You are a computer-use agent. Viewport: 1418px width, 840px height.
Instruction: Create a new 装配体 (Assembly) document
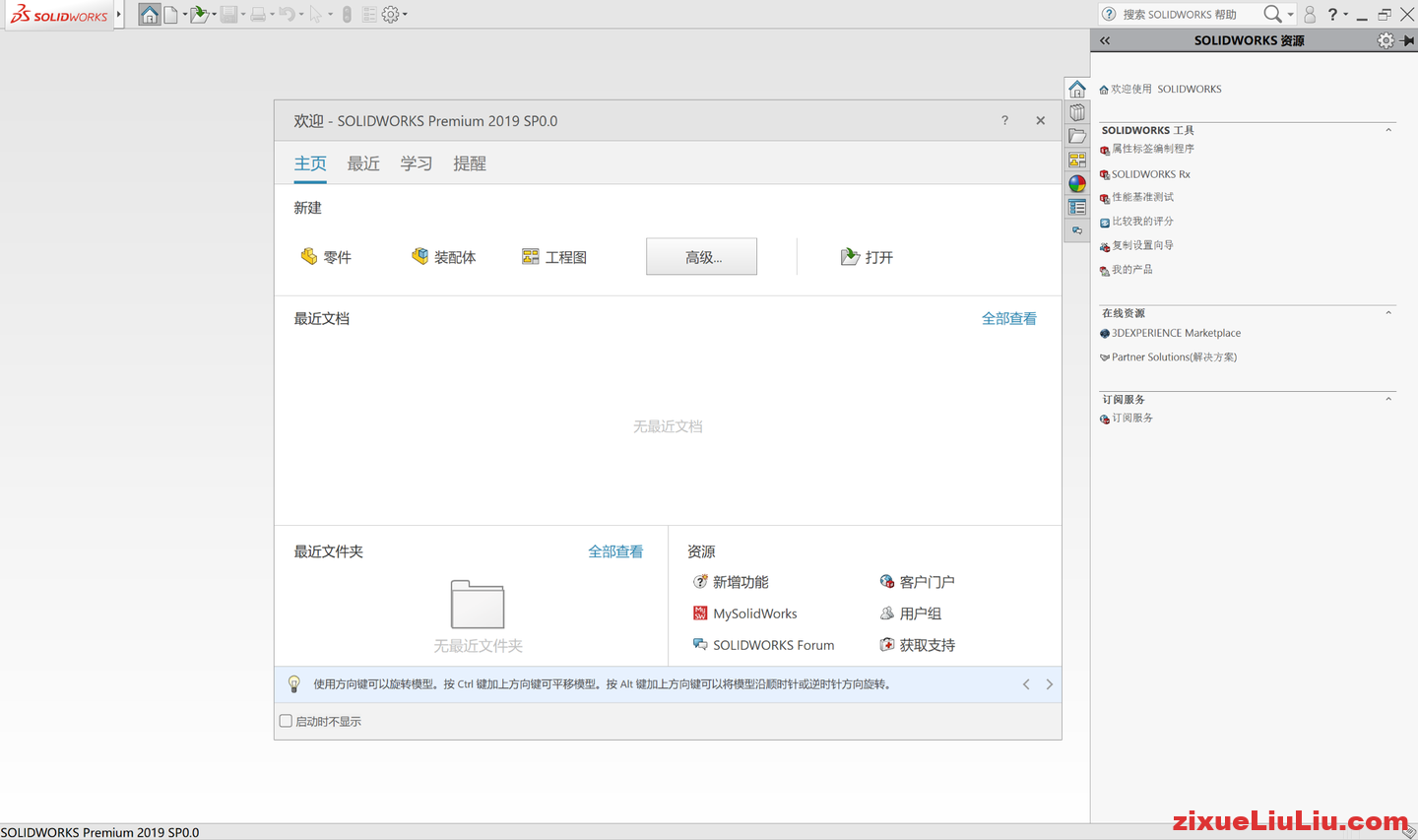[x=445, y=256]
